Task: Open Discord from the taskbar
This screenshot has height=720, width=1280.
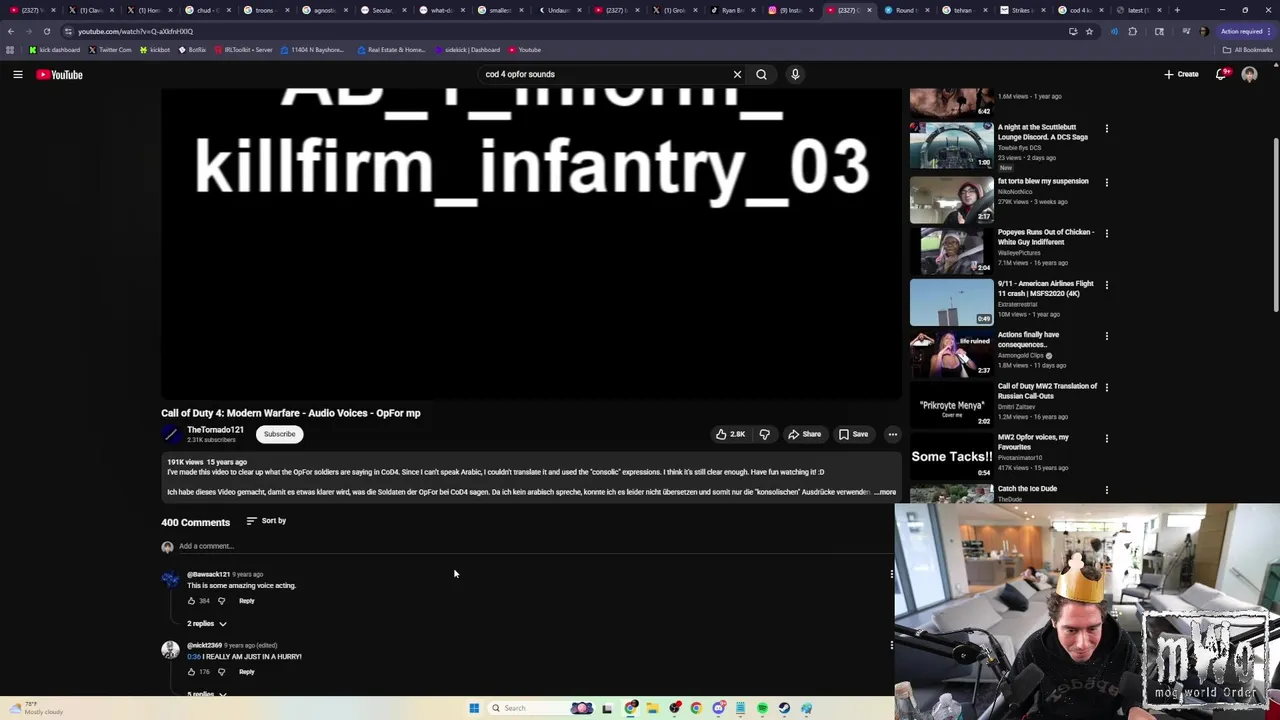Action: point(718,708)
